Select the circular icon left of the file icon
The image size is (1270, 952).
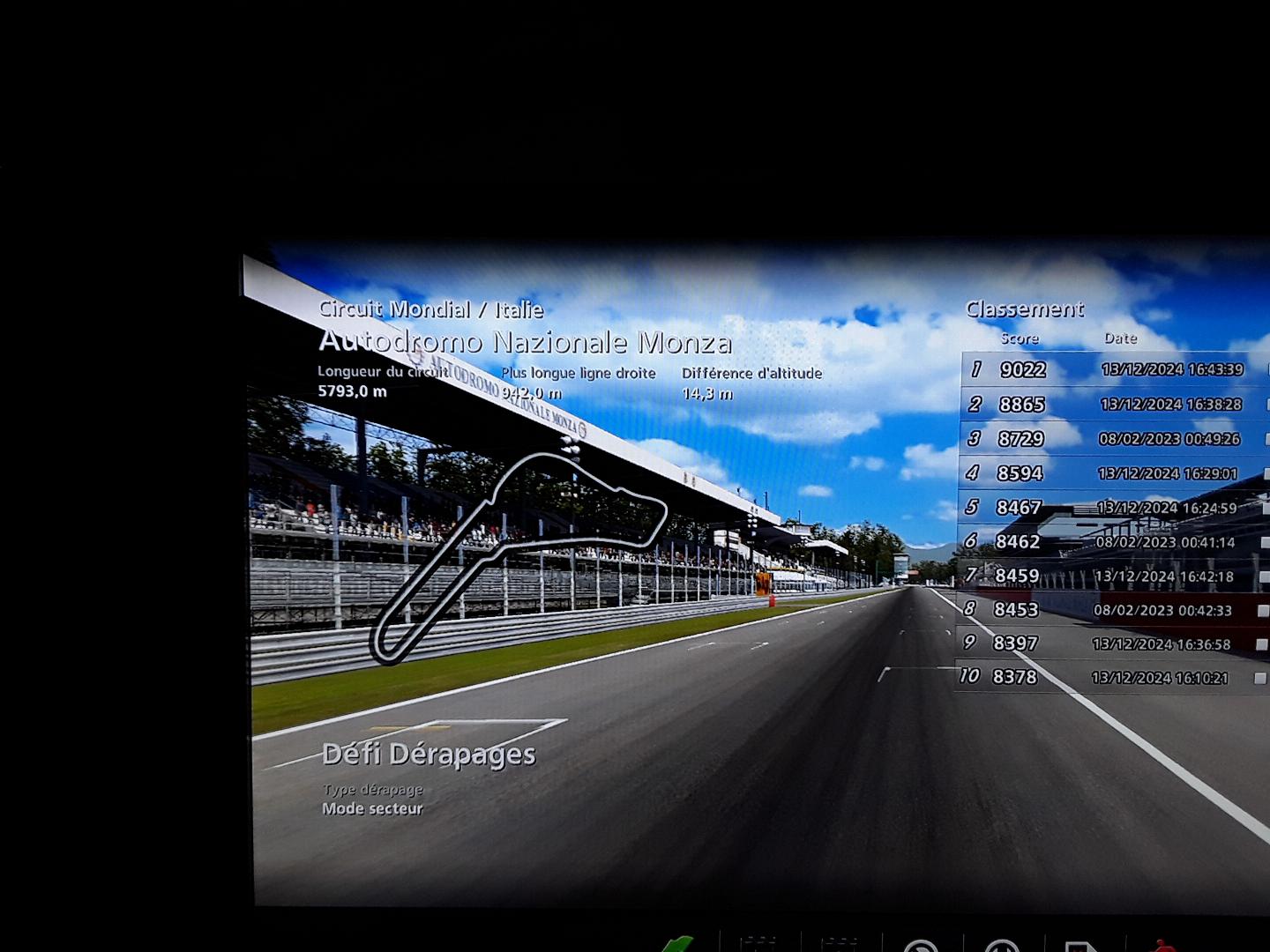[x=1001, y=947]
